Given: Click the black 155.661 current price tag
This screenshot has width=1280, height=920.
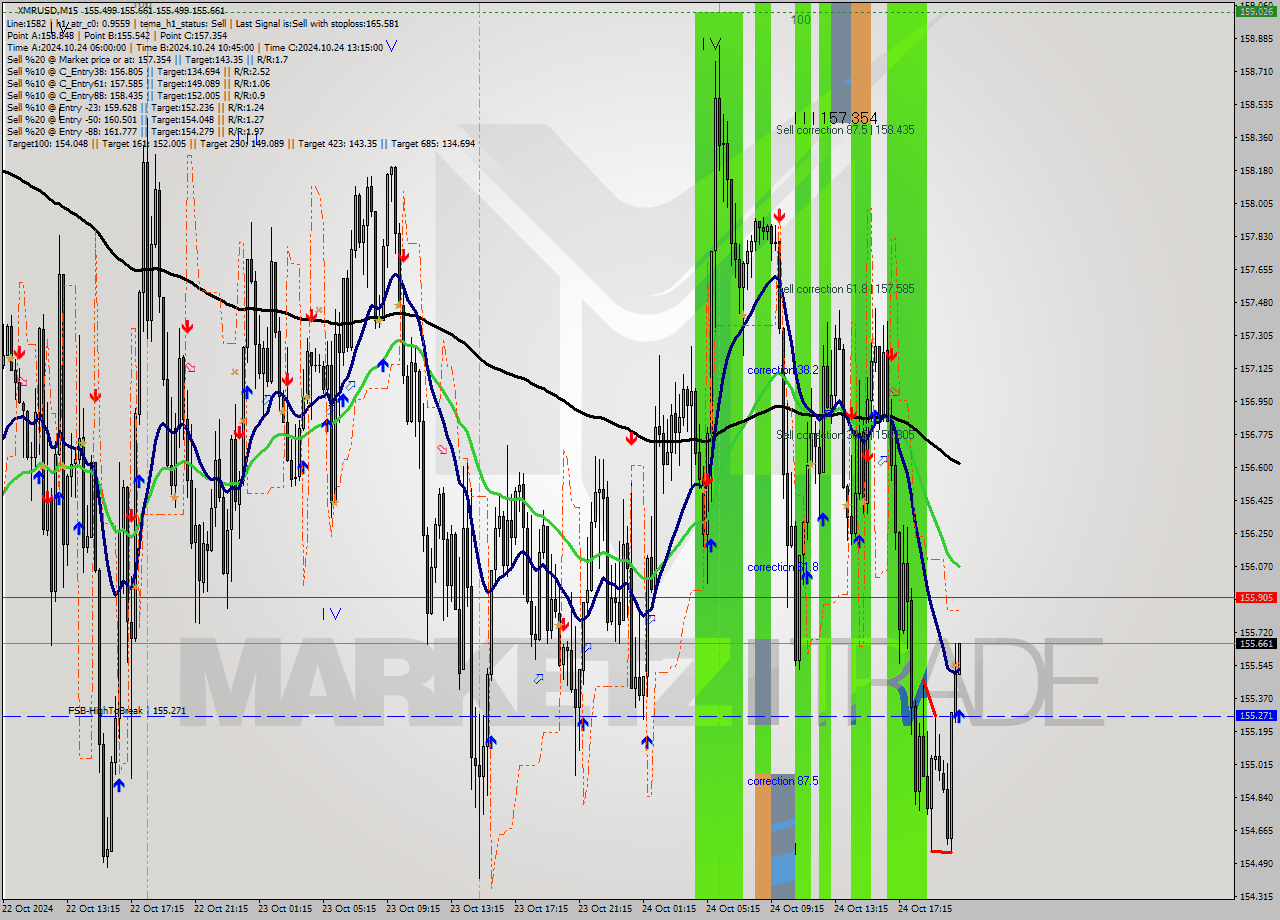Looking at the screenshot, I should click(1257, 643).
